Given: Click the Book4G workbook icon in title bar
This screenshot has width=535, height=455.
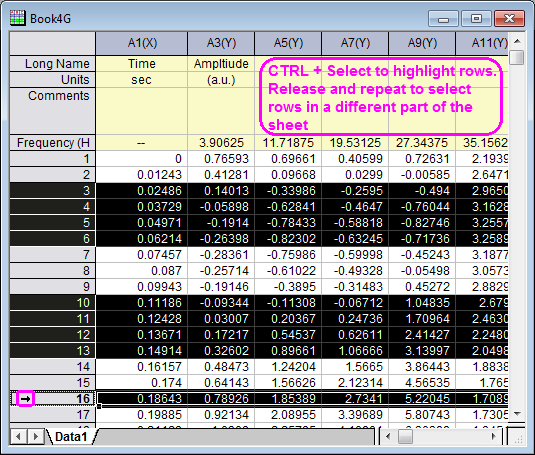Looking at the screenshot, I should 17,18.
